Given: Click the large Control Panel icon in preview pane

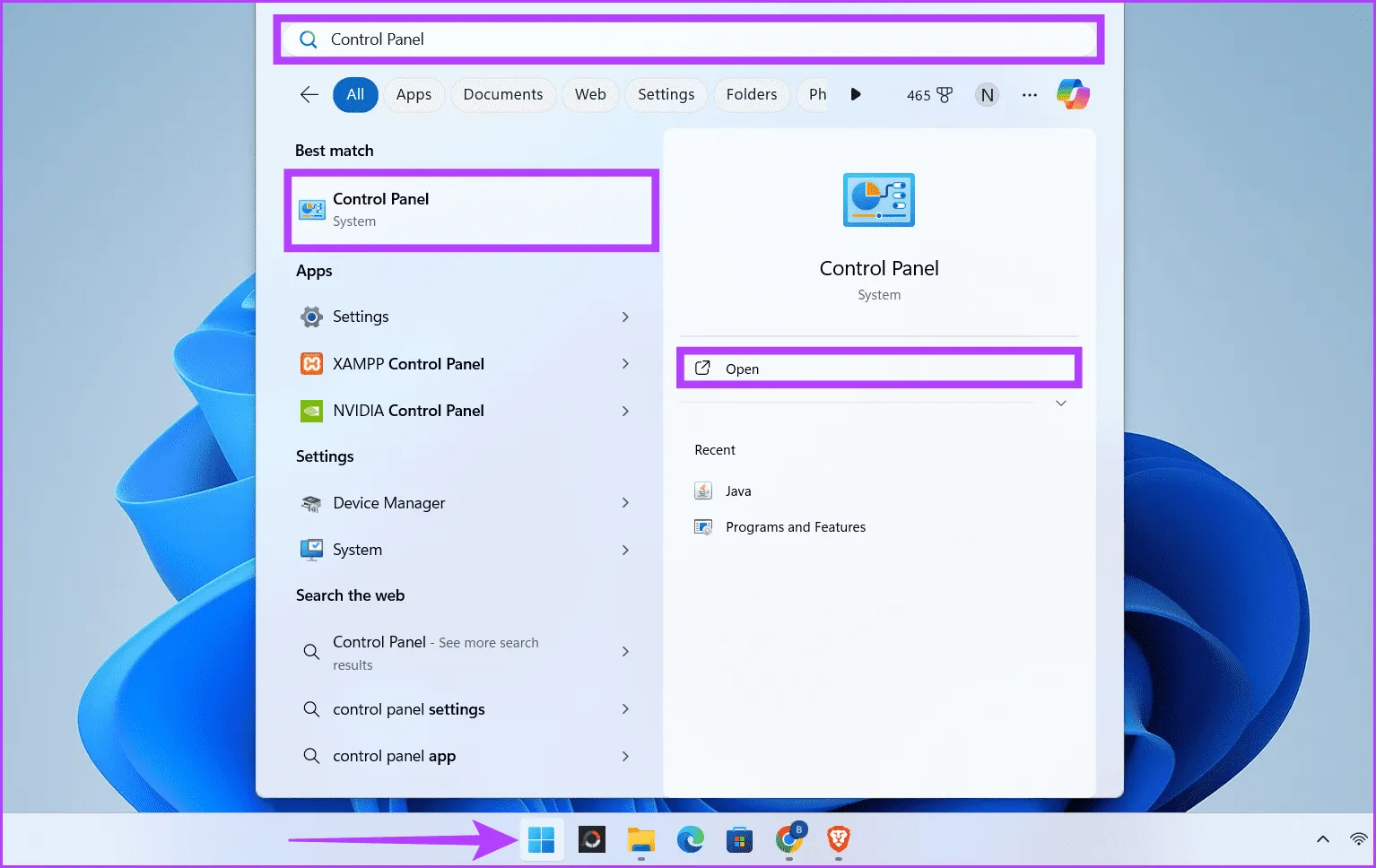Looking at the screenshot, I should 879,200.
